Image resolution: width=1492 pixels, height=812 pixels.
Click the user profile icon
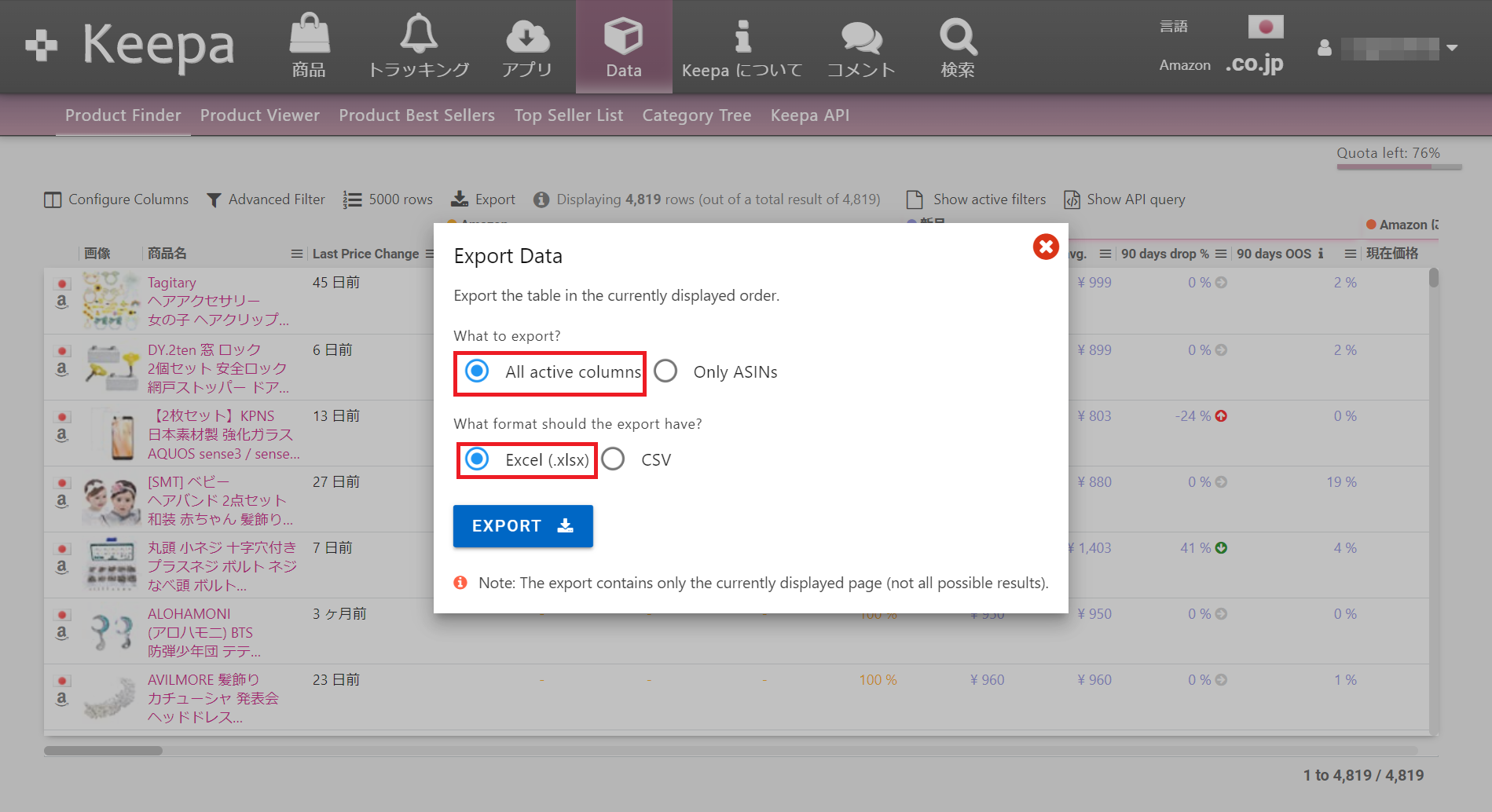(x=1325, y=48)
